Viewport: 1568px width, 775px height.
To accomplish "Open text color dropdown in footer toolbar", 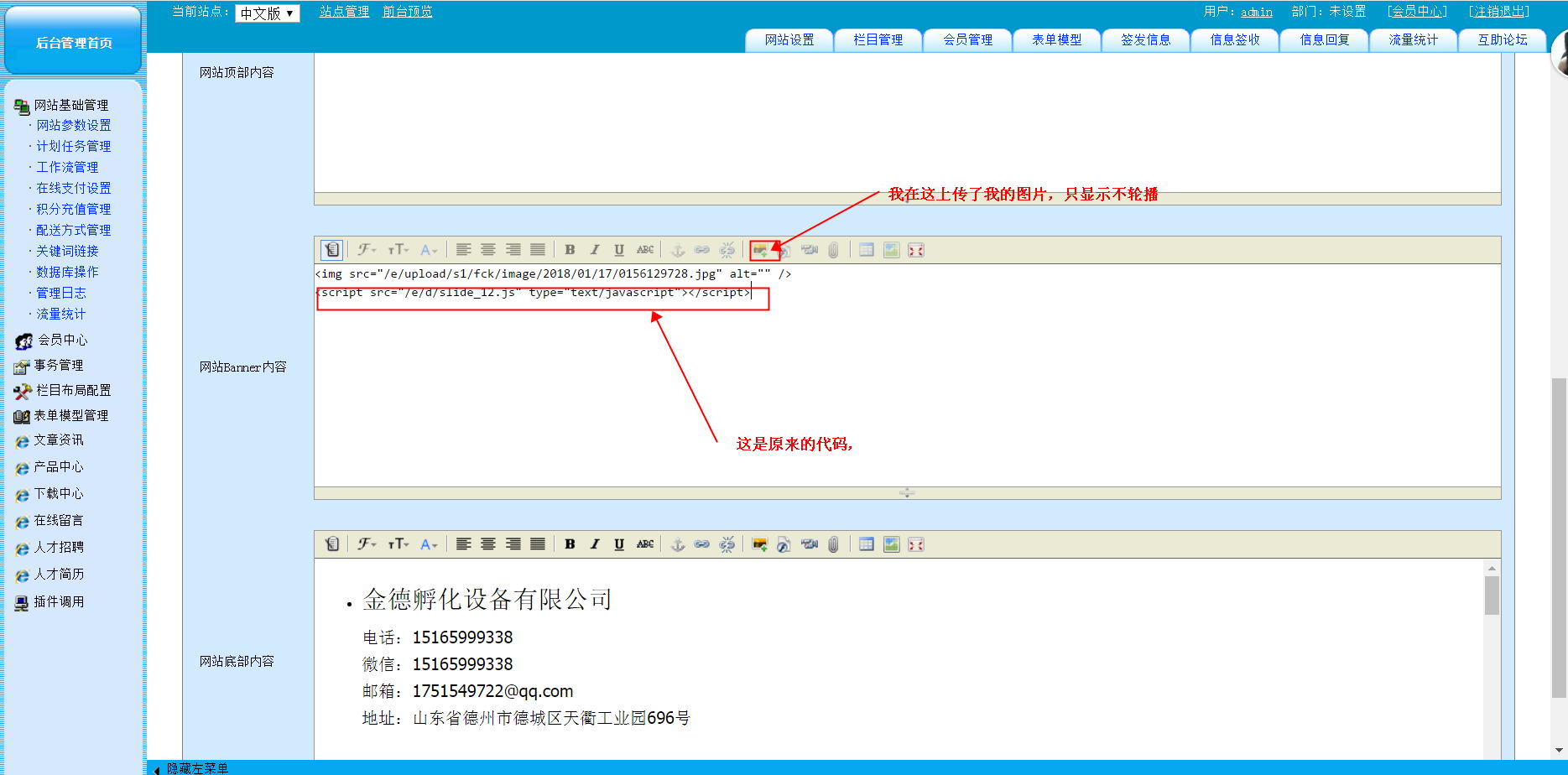I will click(x=429, y=544).
